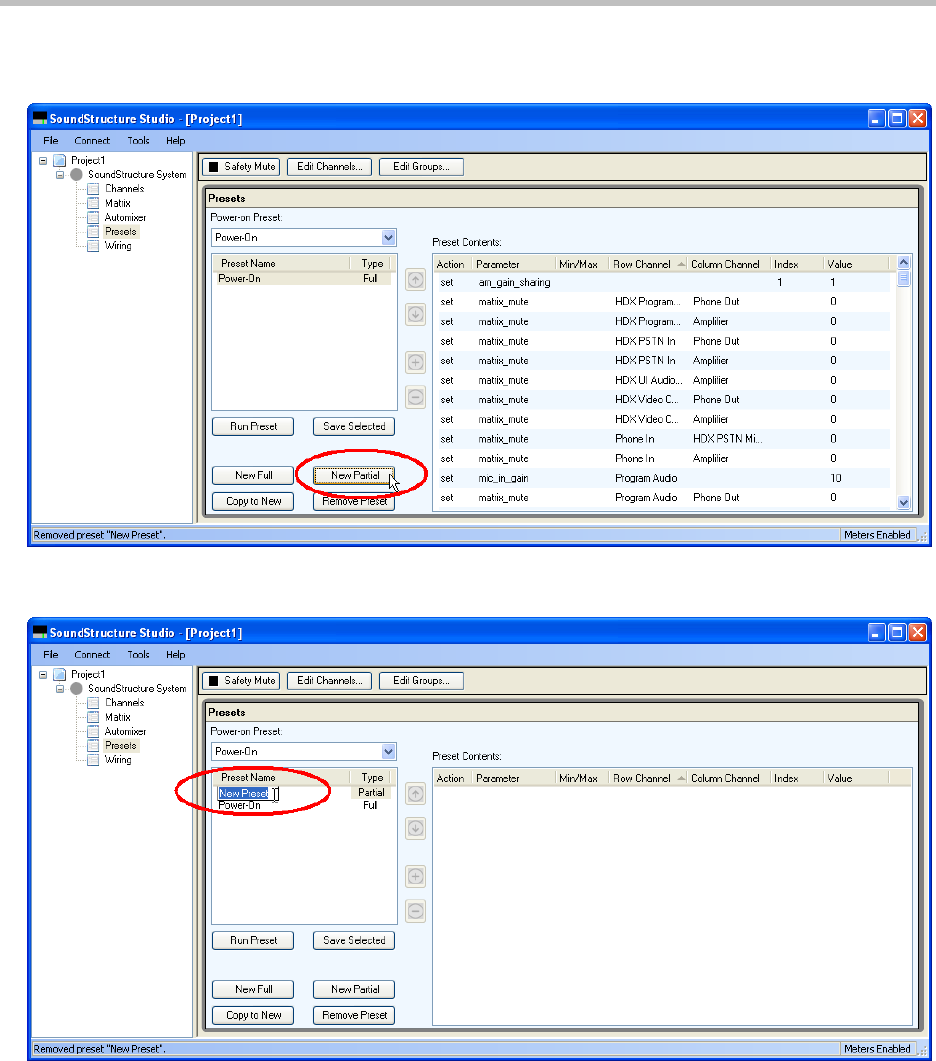Toggle Safety Mute in the lower window
This screenshot has width=936, height=1061.
pyautogui.click(x=241, y=681)
